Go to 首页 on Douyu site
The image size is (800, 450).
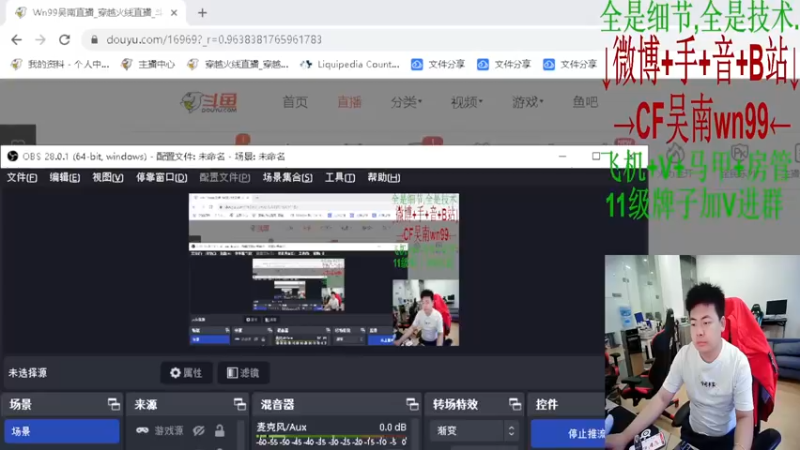point(295,102)
